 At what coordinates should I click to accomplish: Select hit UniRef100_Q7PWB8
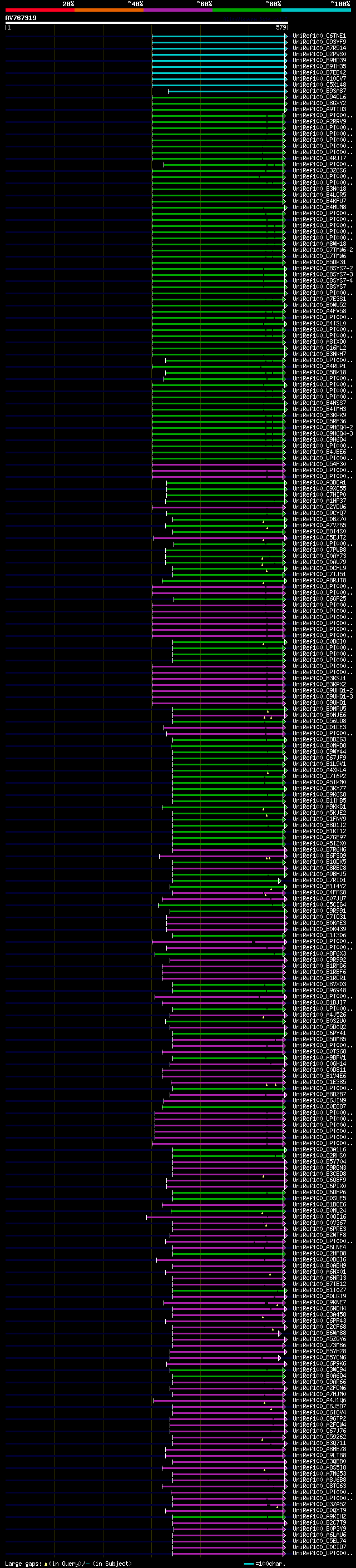coord(319,550)
